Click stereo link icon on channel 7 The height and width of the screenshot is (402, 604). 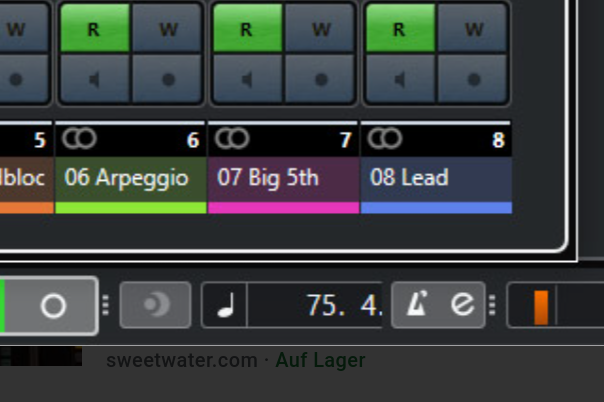click(x=232, y=138)
